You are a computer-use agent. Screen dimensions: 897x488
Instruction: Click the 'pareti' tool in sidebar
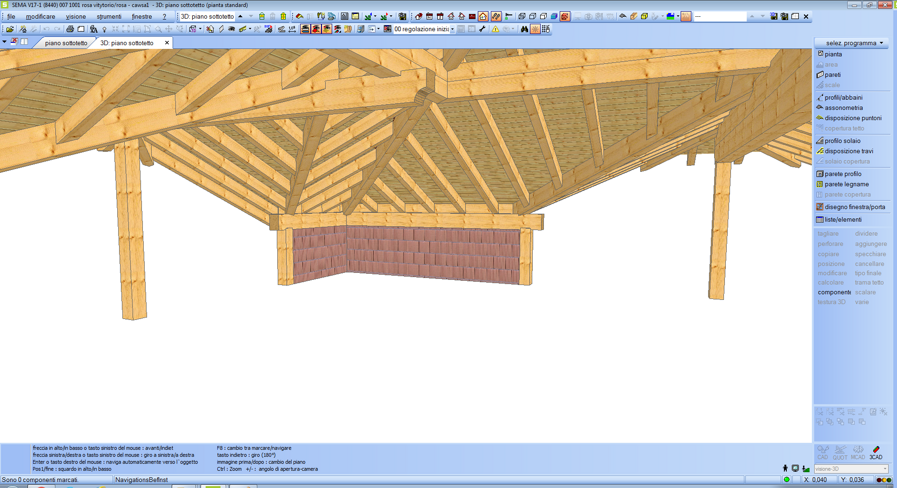coord(832,75)
